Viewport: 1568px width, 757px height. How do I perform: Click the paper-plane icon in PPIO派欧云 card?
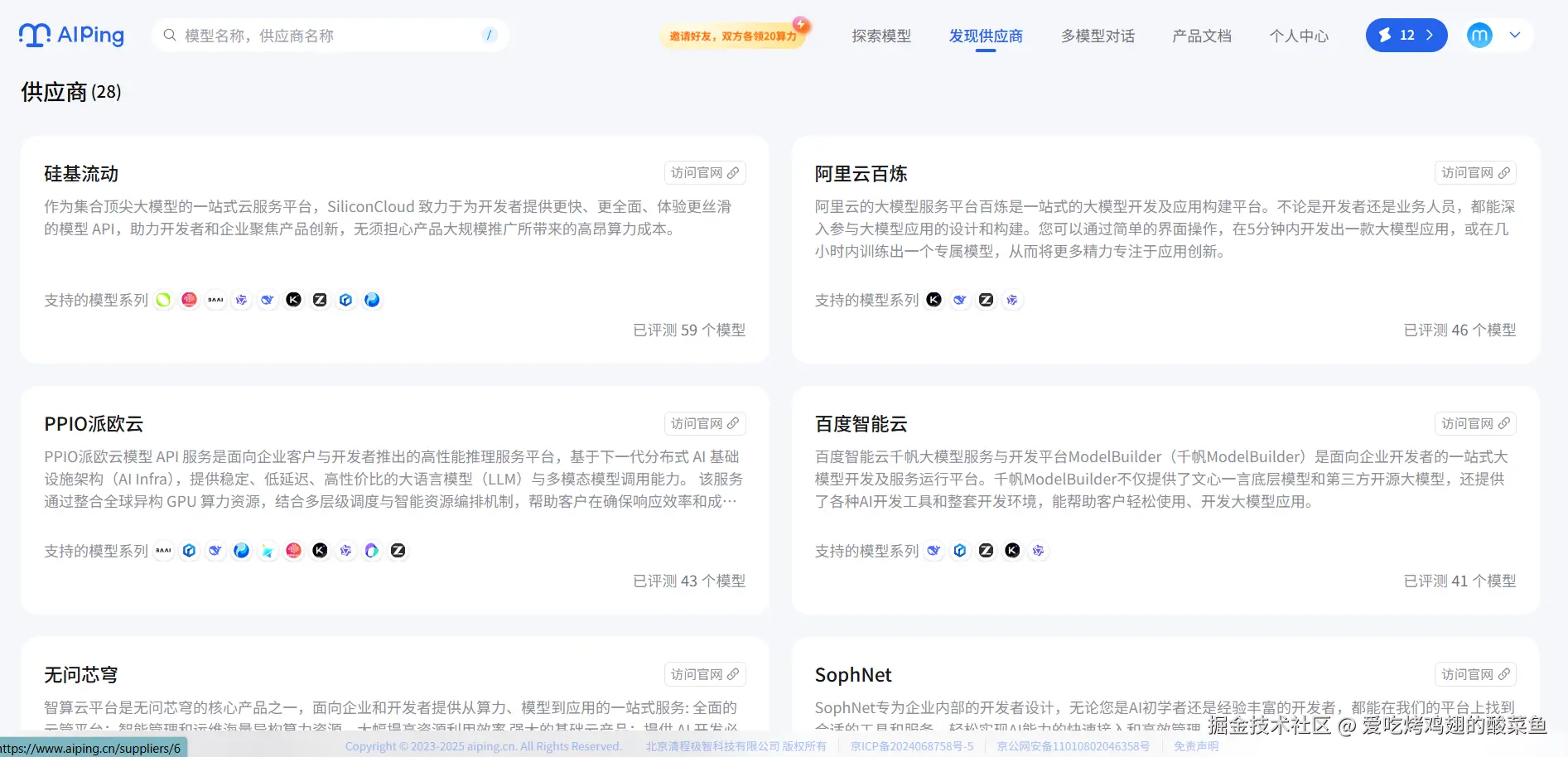[x=268, y=551]
